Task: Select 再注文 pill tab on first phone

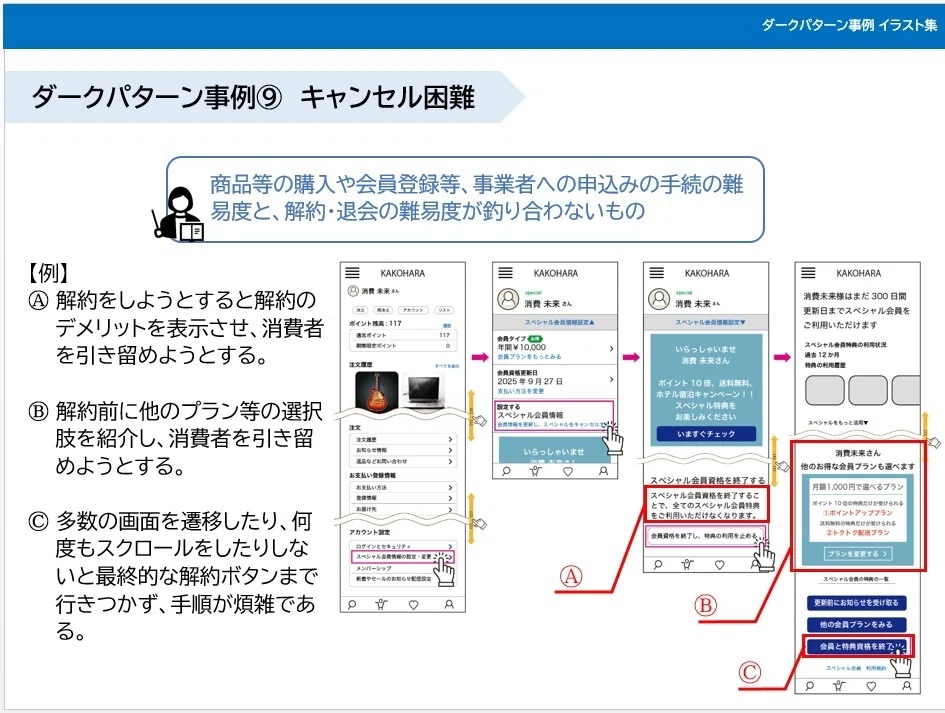Action: point(383,310)
